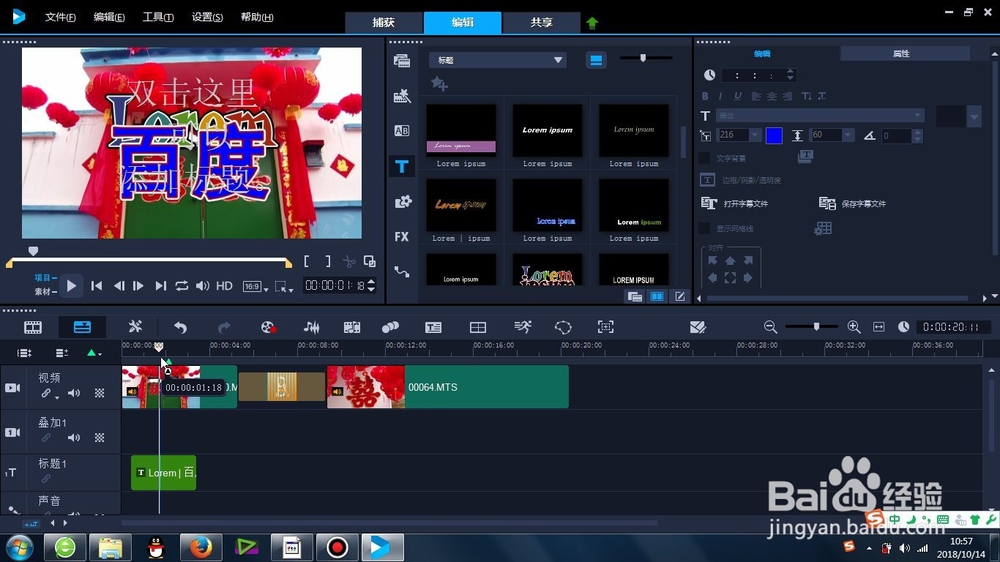Switch to the 共享 tab
Viewport: 1000px width, 562px height.
tap(541, 22)
